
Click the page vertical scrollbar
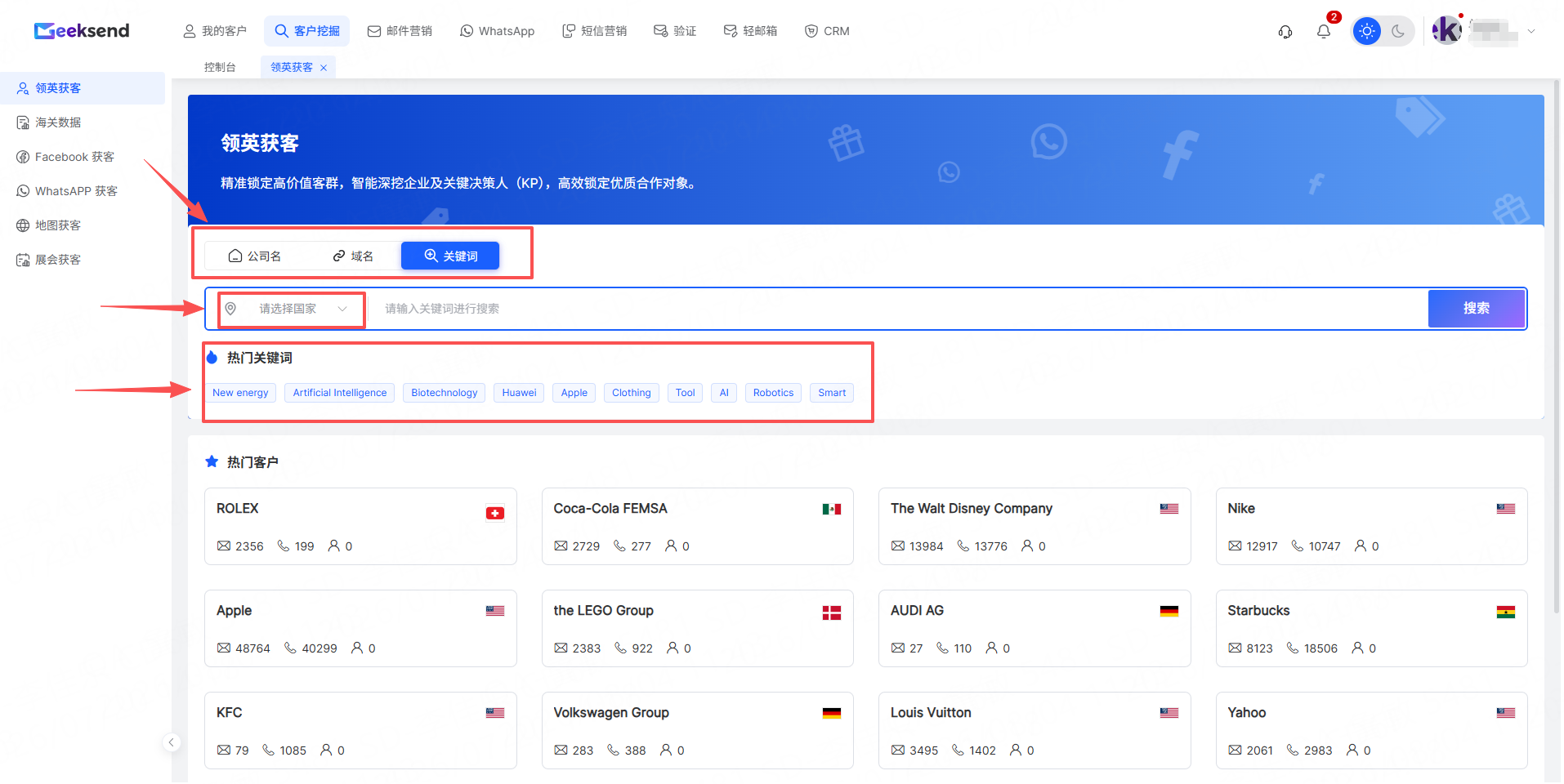[1557, 347]
